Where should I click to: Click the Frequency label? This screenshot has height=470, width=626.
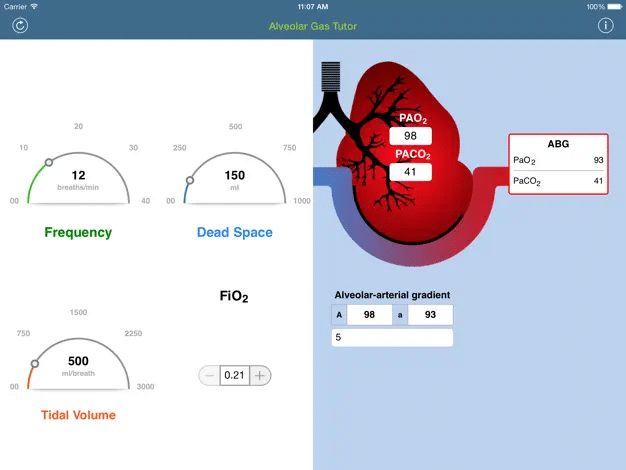(x=78, y=232)
